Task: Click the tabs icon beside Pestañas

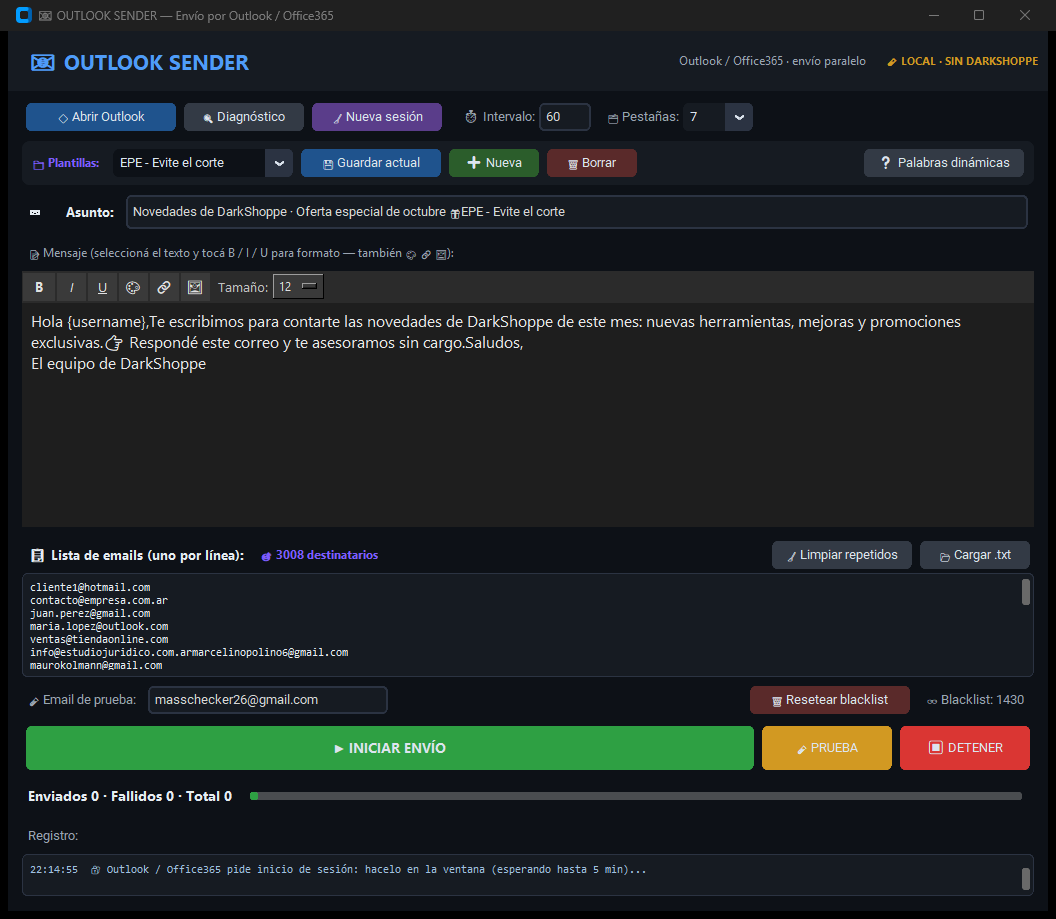Action: point(613,118)
